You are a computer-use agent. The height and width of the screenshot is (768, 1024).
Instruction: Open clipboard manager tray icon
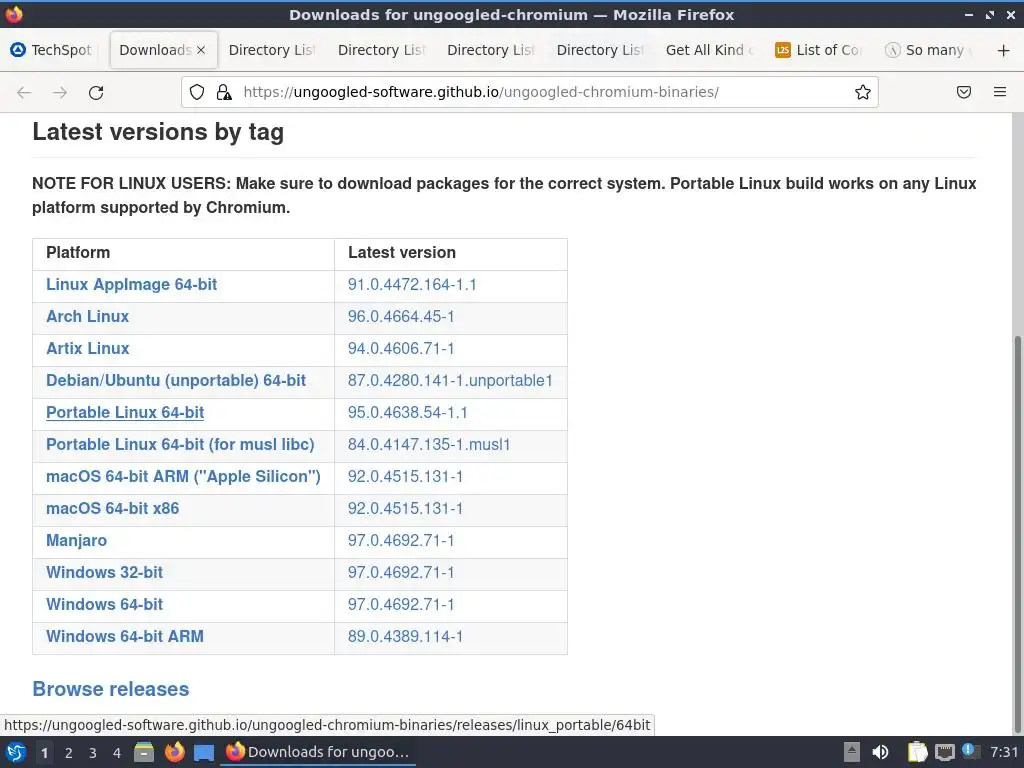click(917, 752)
